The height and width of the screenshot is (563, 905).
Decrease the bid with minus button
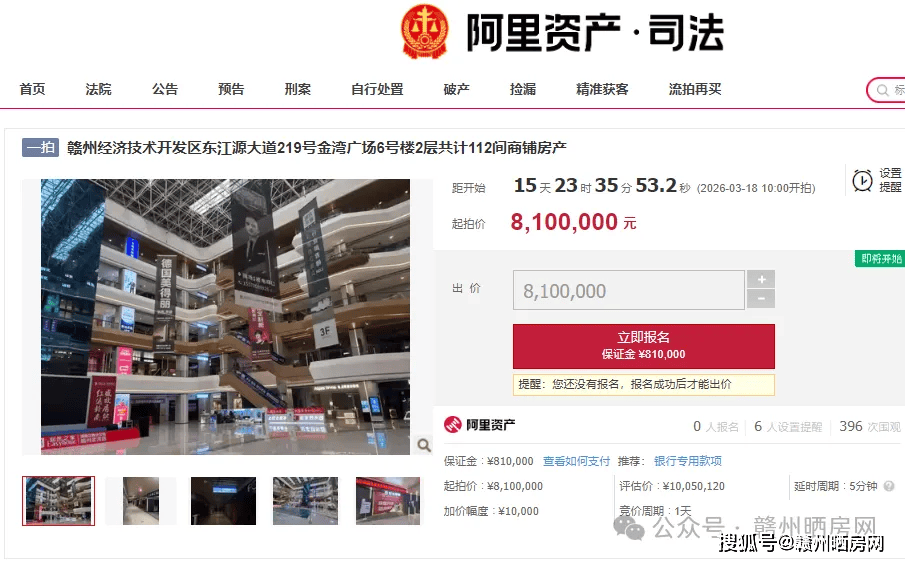point(761,299)
